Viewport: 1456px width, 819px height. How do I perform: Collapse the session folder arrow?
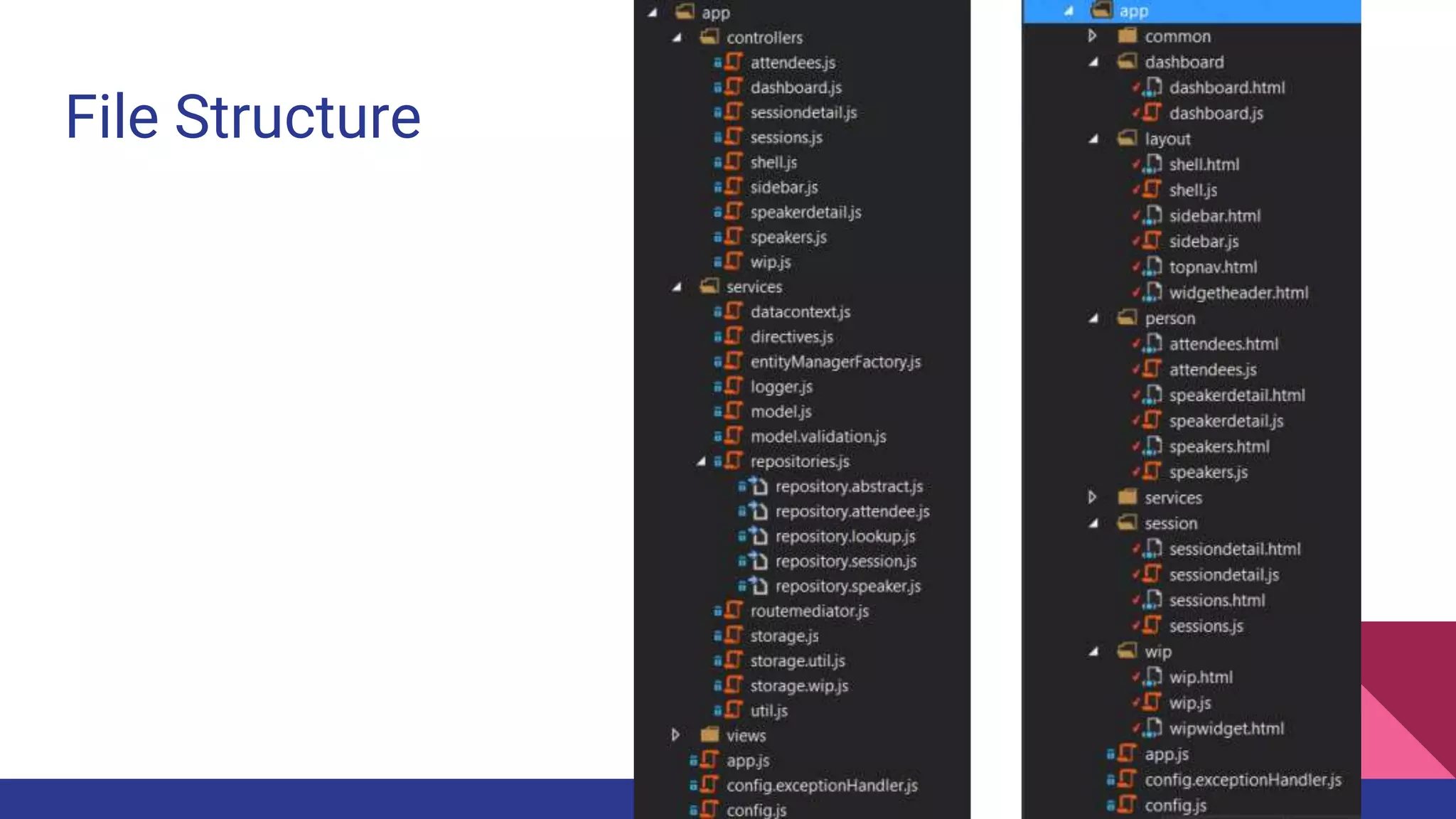coord(1093,524)
